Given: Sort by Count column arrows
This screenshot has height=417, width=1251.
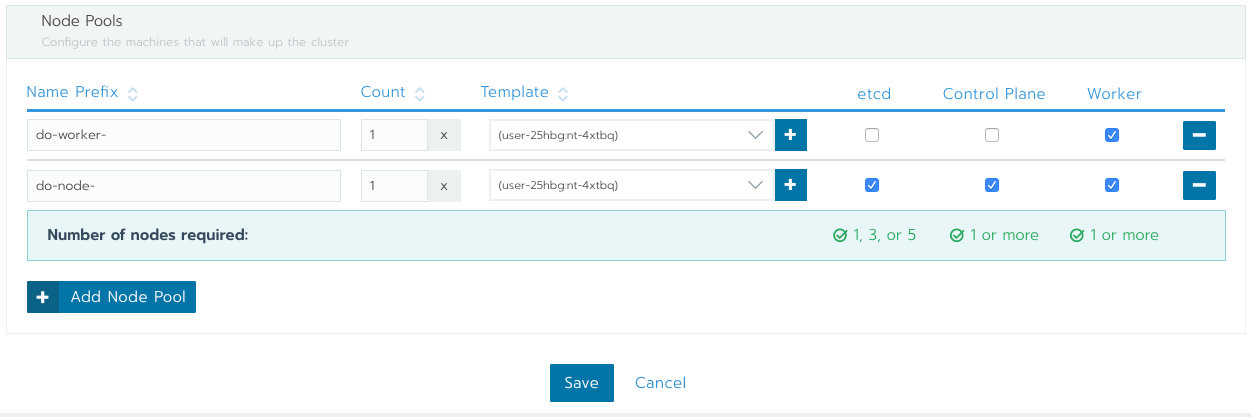Looking at the screenshot, I should click(419, 93).
